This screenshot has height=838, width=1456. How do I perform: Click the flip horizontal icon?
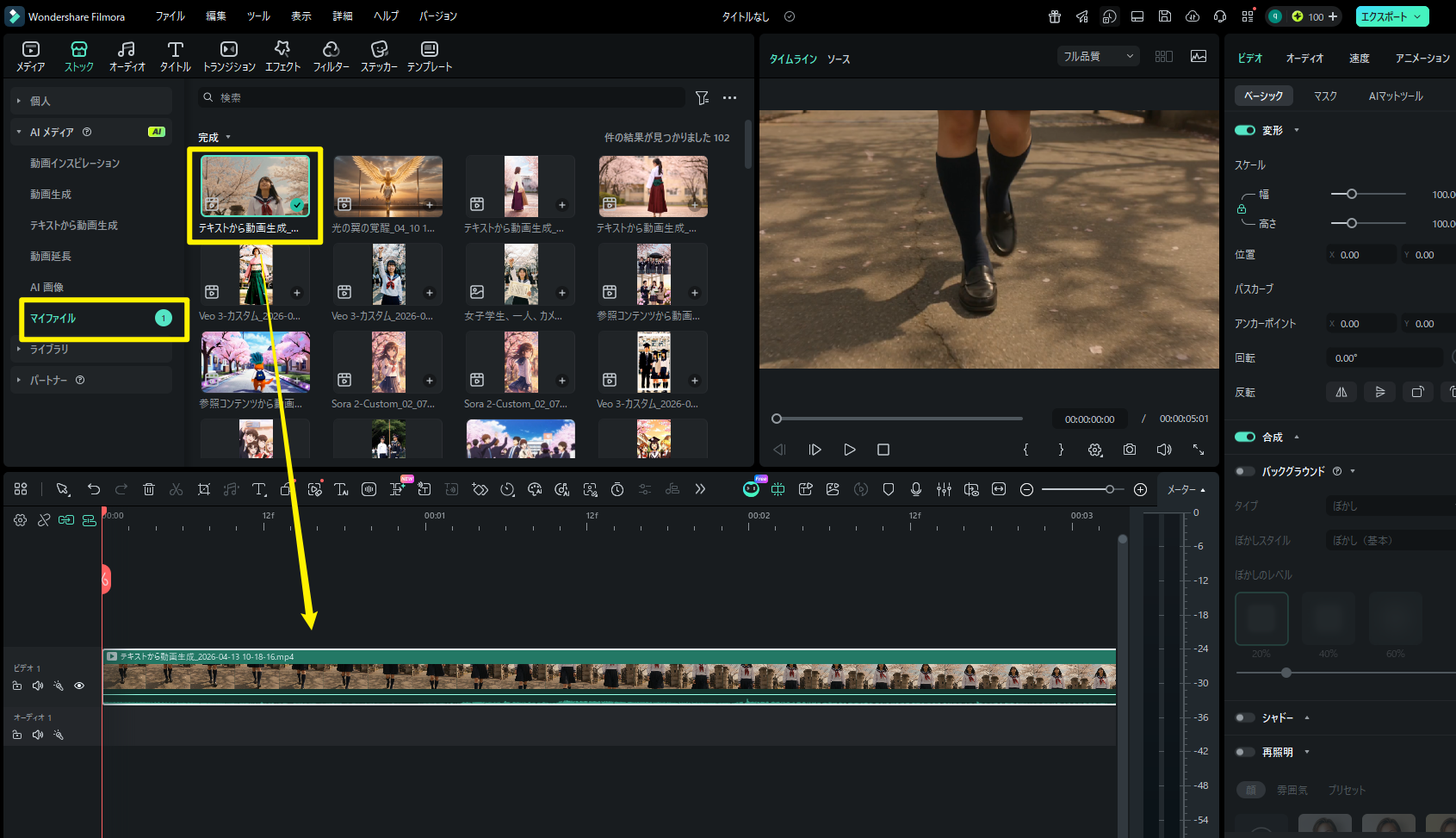(x=1341, y=392)
